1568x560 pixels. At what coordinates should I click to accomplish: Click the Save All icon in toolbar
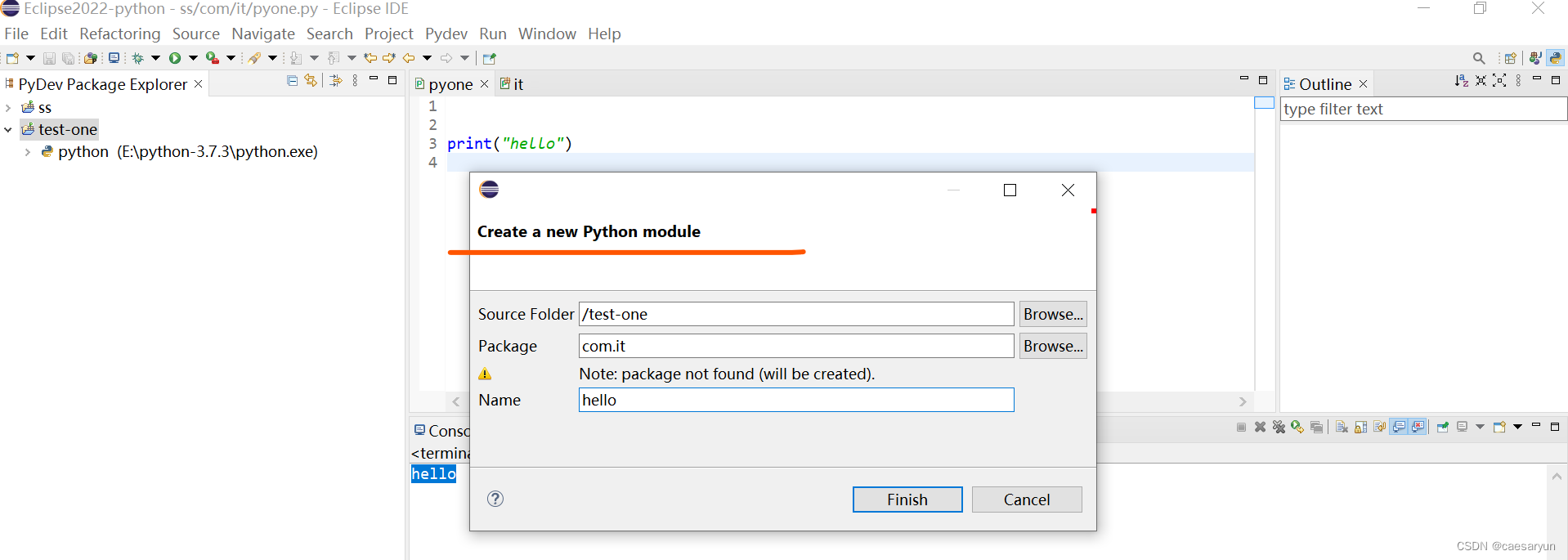69,58
